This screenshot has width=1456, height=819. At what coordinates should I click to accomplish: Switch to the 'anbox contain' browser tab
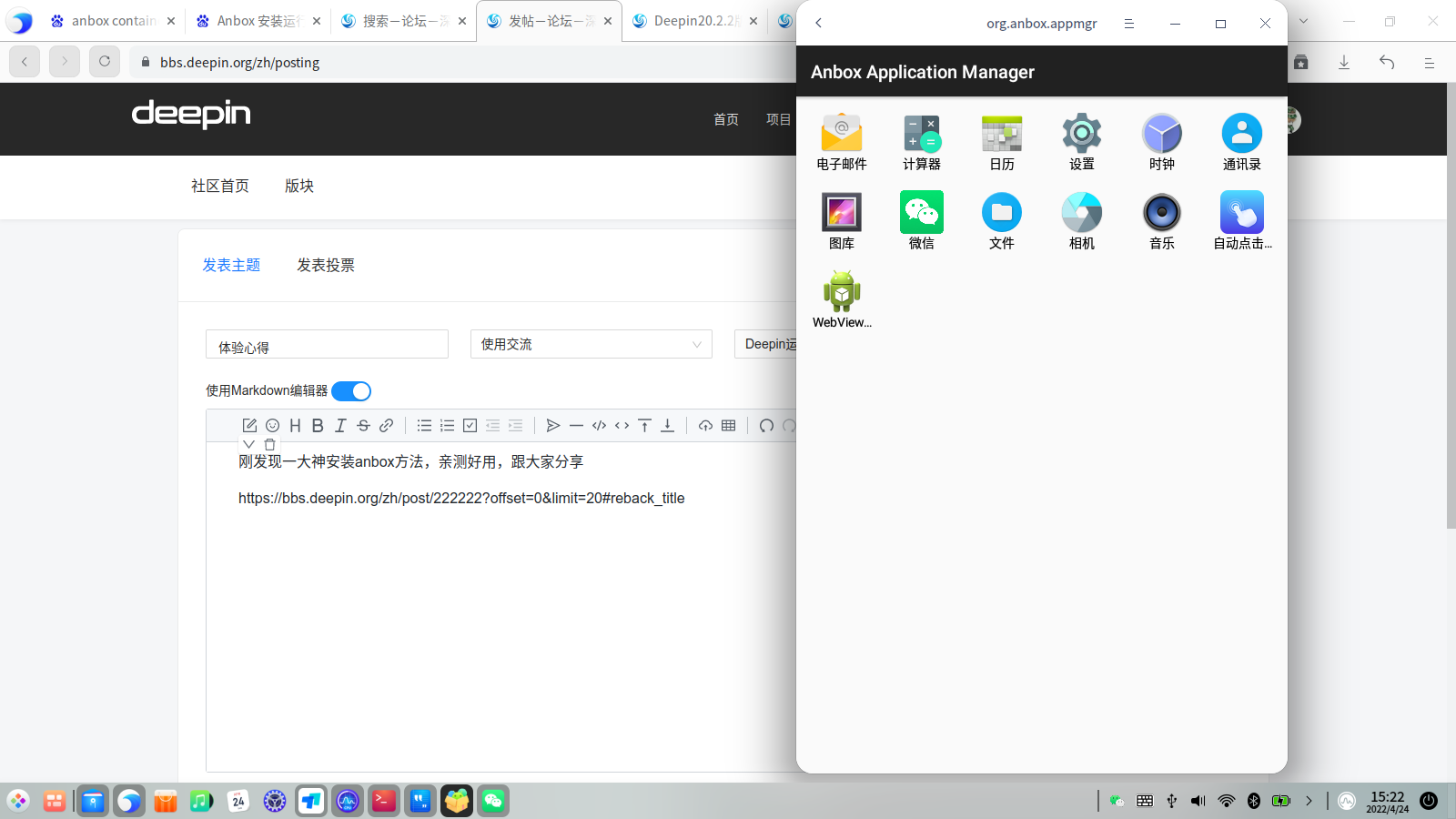point(113,21)
